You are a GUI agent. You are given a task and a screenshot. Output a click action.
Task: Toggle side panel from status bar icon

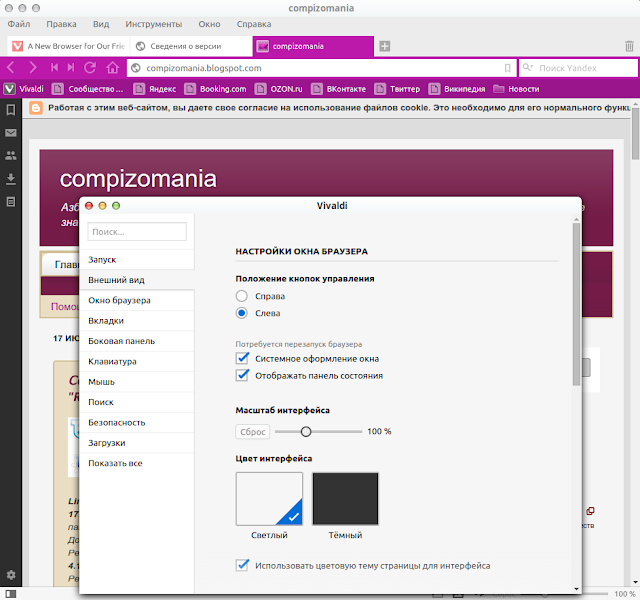coord(11,594)
